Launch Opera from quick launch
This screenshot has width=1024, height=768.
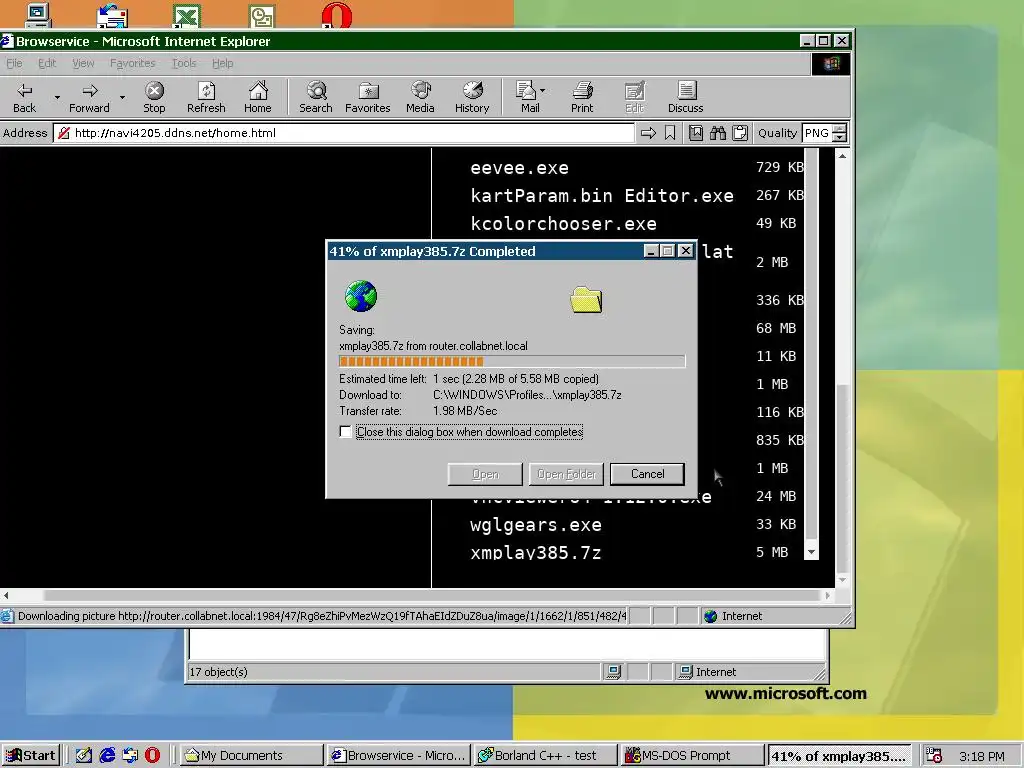click(152, 756)
